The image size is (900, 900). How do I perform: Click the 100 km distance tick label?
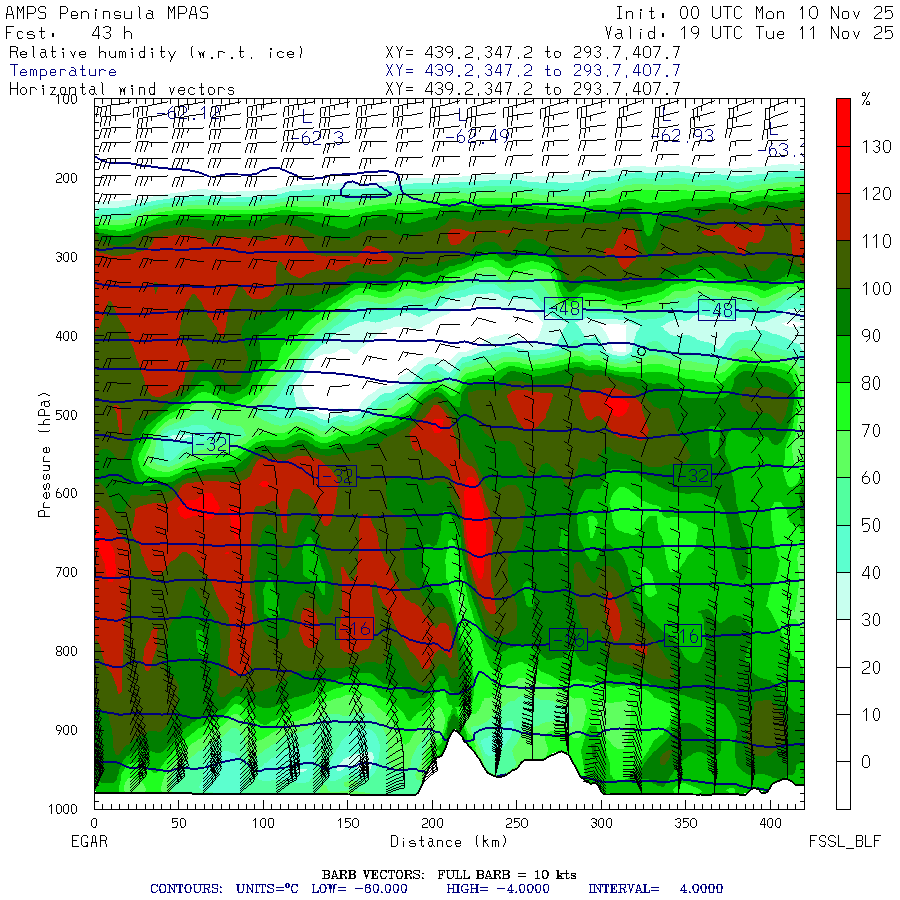(263, 823)
